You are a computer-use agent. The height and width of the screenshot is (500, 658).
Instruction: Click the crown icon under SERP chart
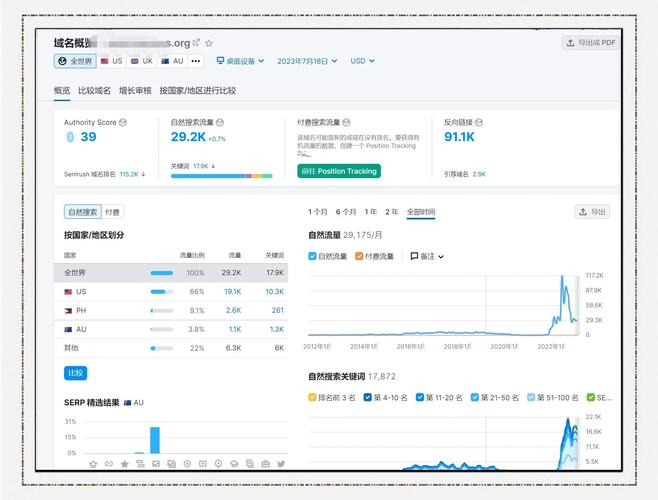point(93,464)
